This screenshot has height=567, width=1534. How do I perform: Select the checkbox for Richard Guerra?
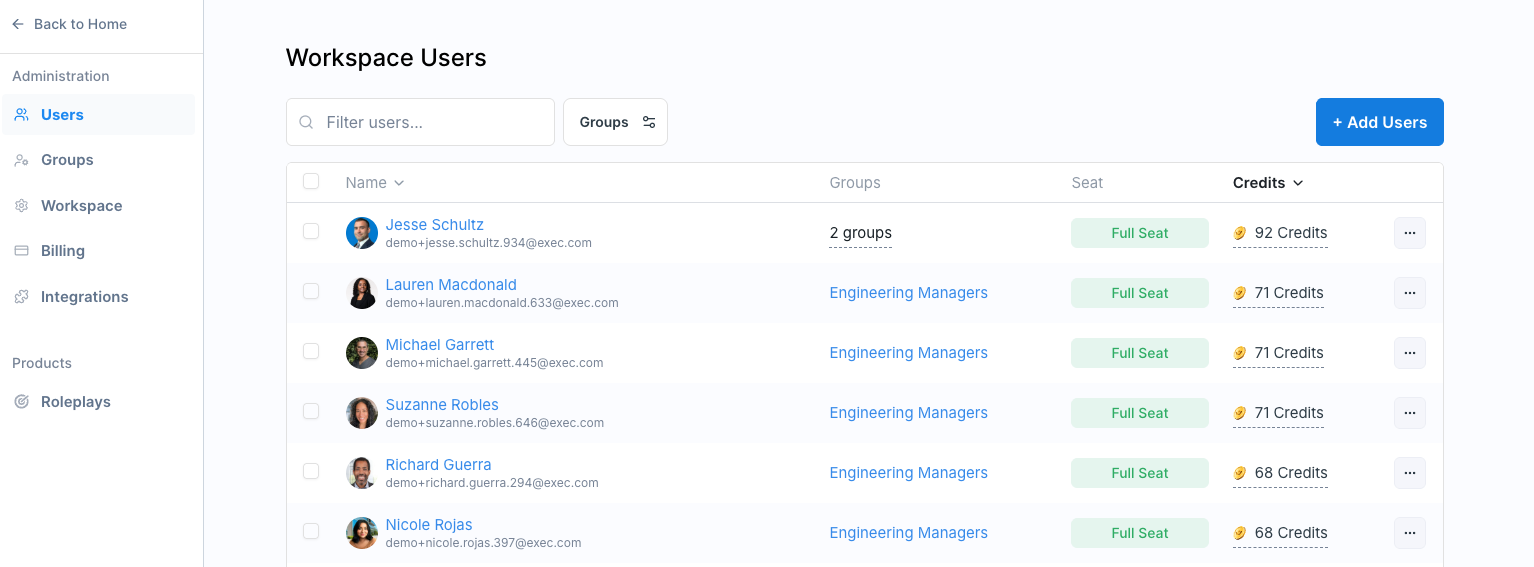click(311, 471)
